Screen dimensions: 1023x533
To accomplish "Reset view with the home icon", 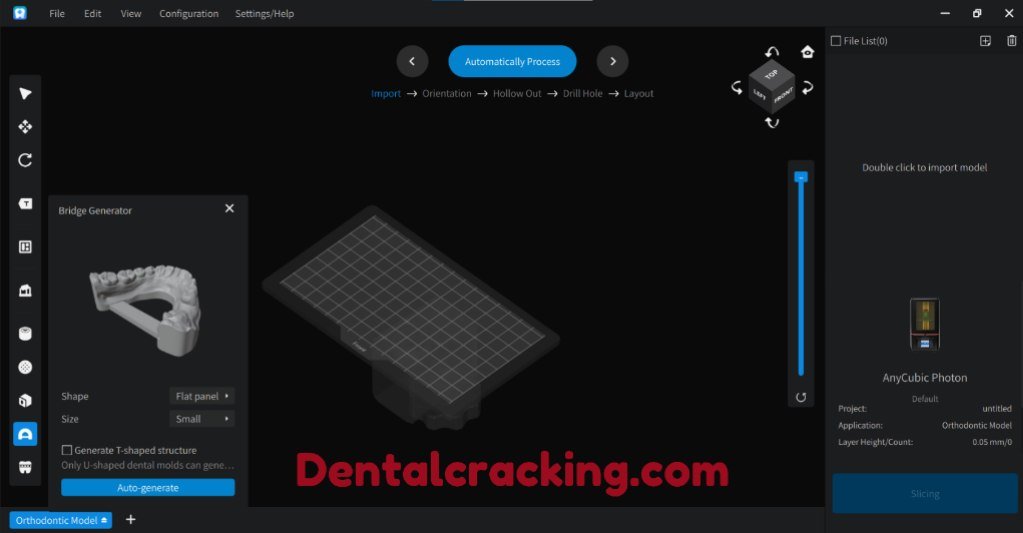I will click(807, 52).
